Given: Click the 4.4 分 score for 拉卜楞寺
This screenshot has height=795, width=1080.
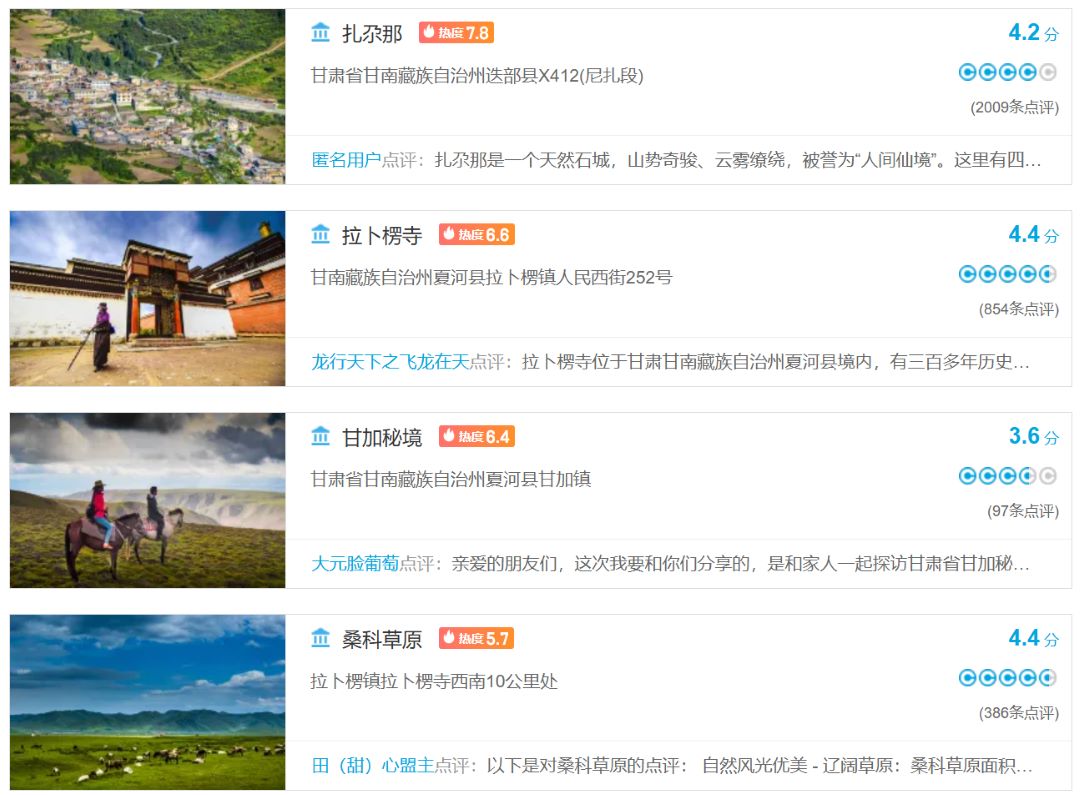Looking at the screenshot, I should pos(1033,234).
